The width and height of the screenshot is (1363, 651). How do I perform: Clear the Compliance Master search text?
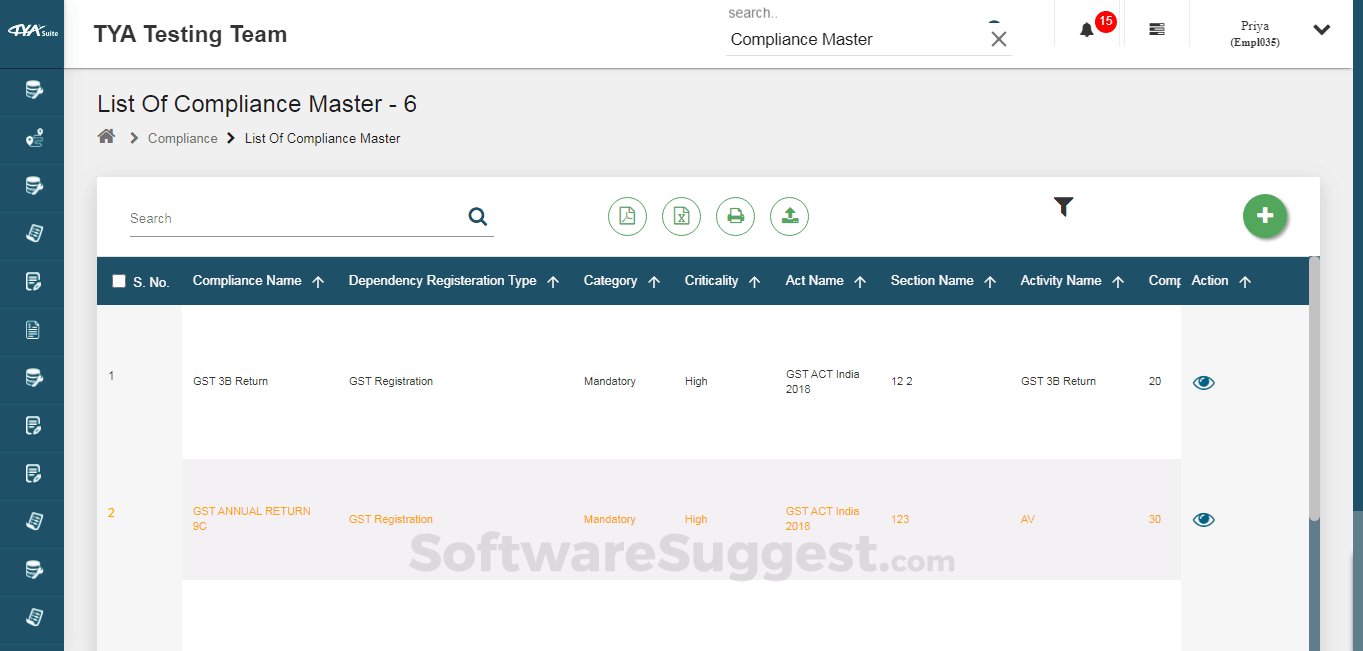point(998,39)
